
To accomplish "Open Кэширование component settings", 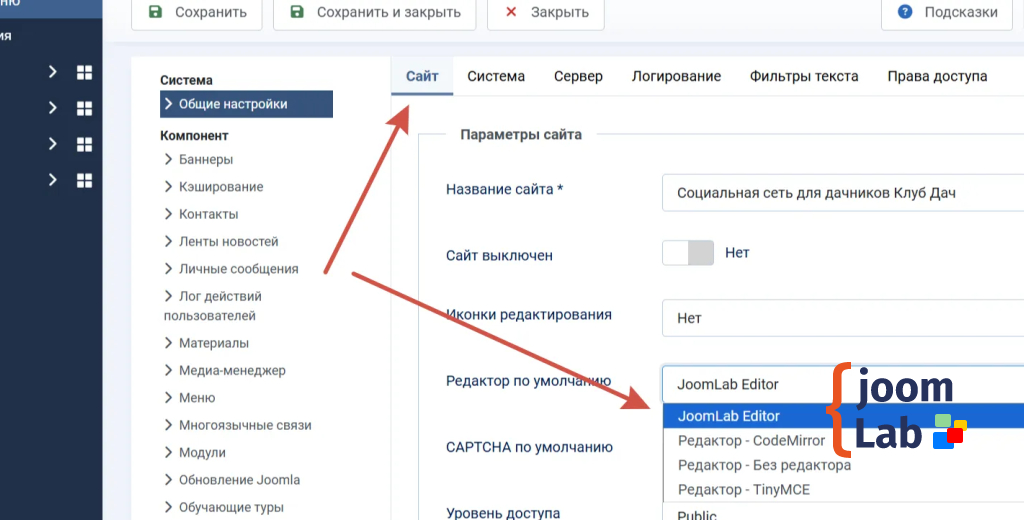I will pos(221,187).
